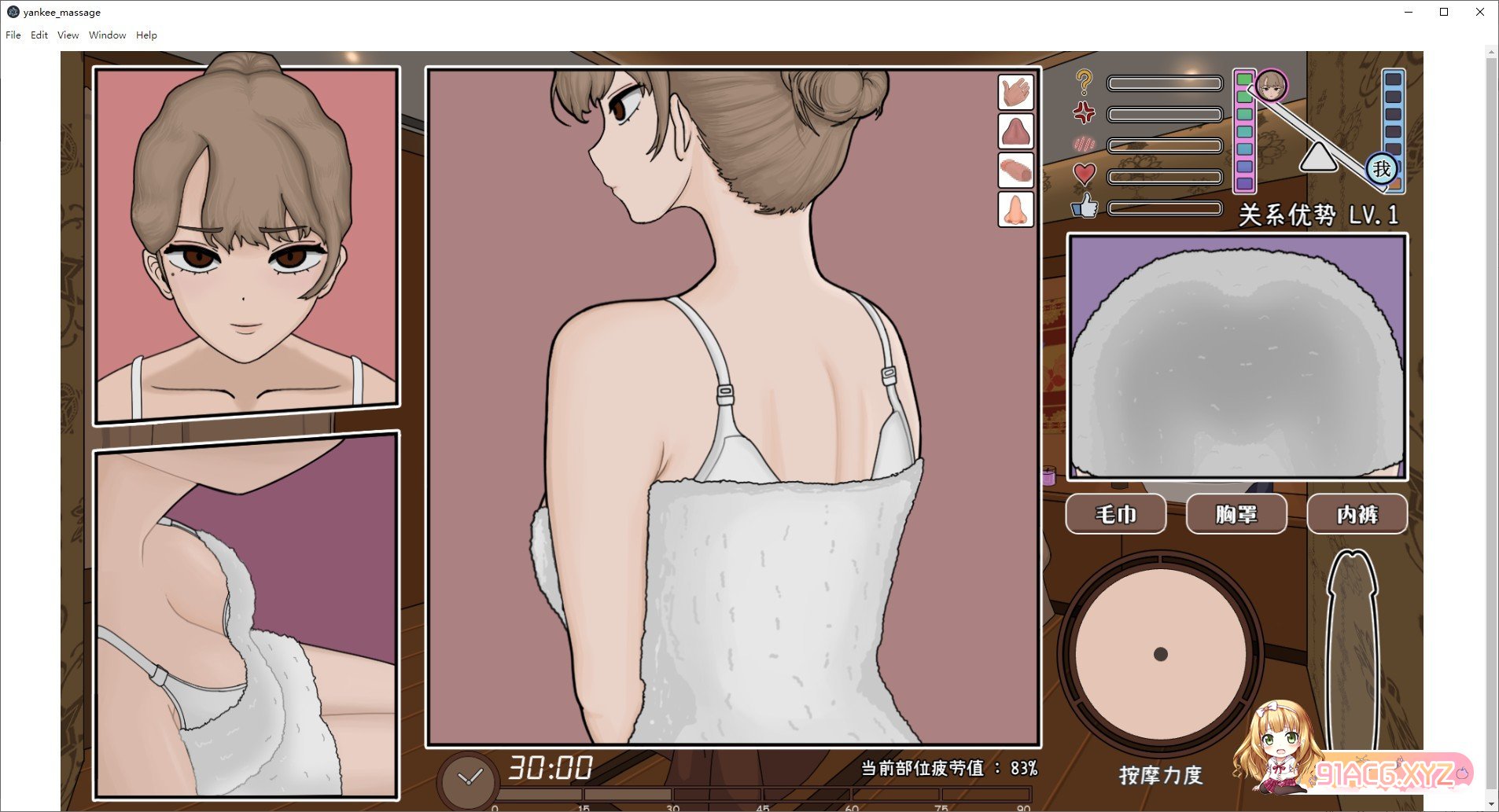Open the Window menu
This screenshot has width=1499, height=812.
(107, 35)
